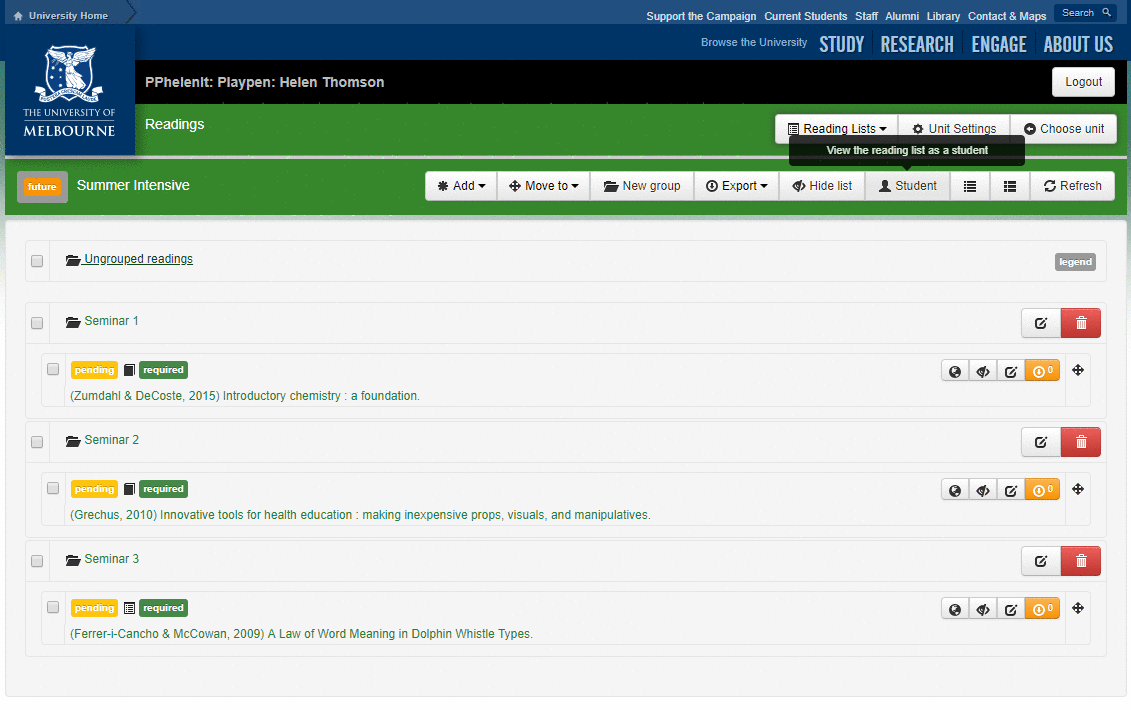Open the Introductory chemistry reading link
This screenshot has height=710, width=1131.
pyautogui.click(x=245, y=396)
